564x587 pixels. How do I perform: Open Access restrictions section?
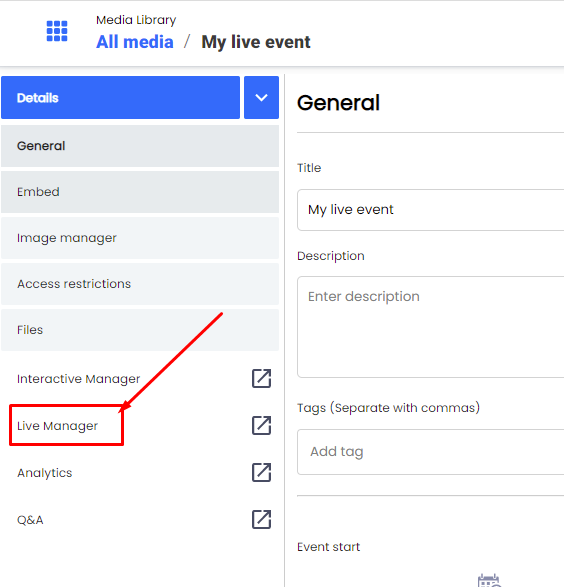[140, 284]
